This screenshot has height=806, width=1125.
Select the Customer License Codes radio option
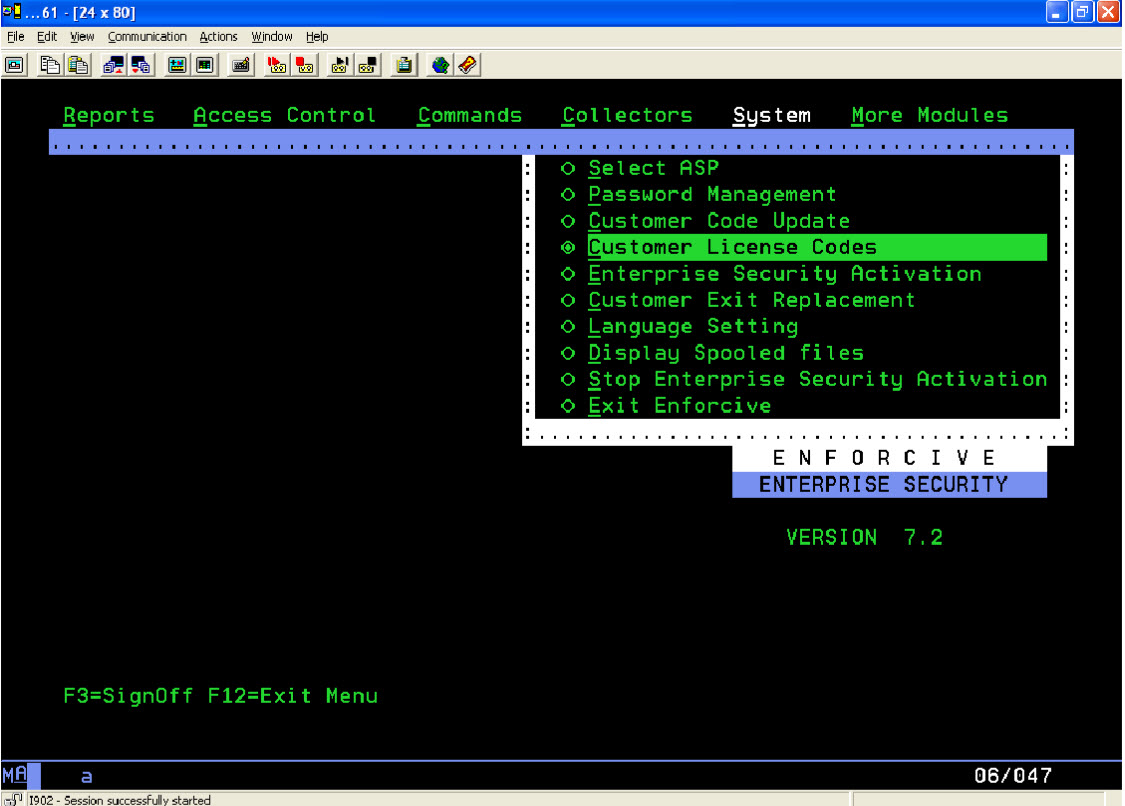568,248
